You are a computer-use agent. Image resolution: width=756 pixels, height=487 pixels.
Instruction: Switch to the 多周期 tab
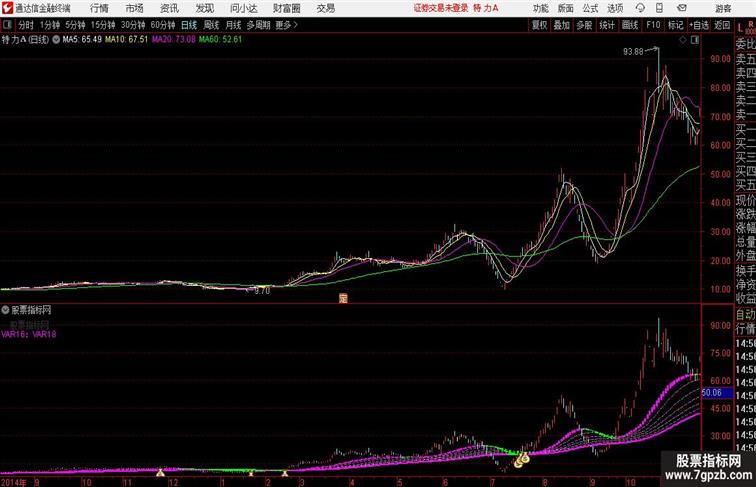(x=259, y=25)
